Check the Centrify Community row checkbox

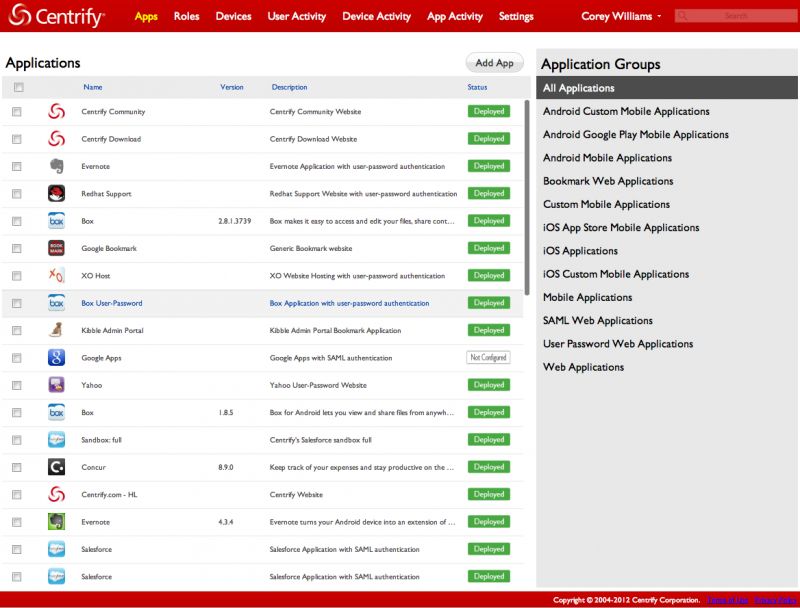[x=16, y=112]
